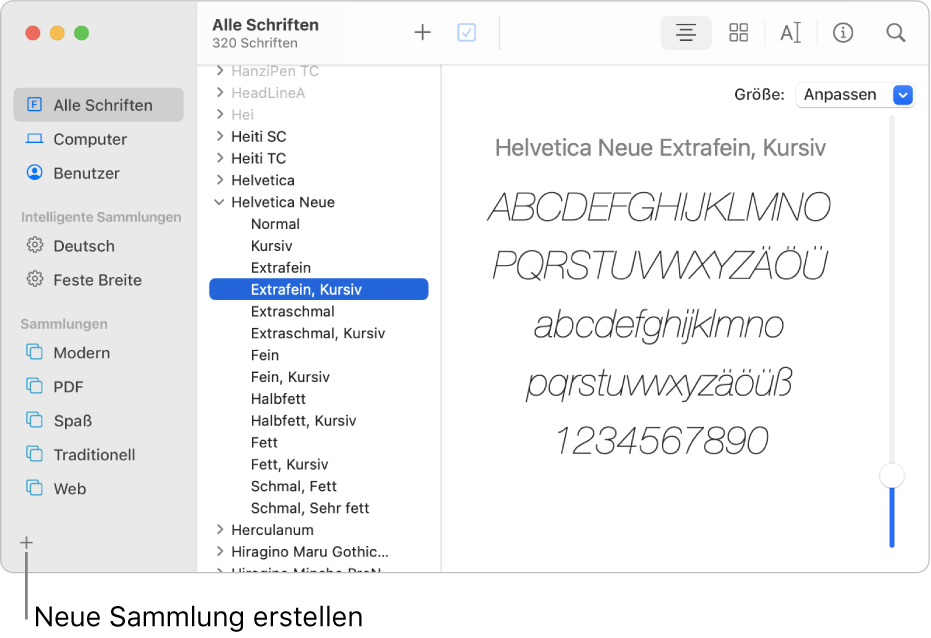Open the font information panel
931x638 pixels.
pos(843,32)
